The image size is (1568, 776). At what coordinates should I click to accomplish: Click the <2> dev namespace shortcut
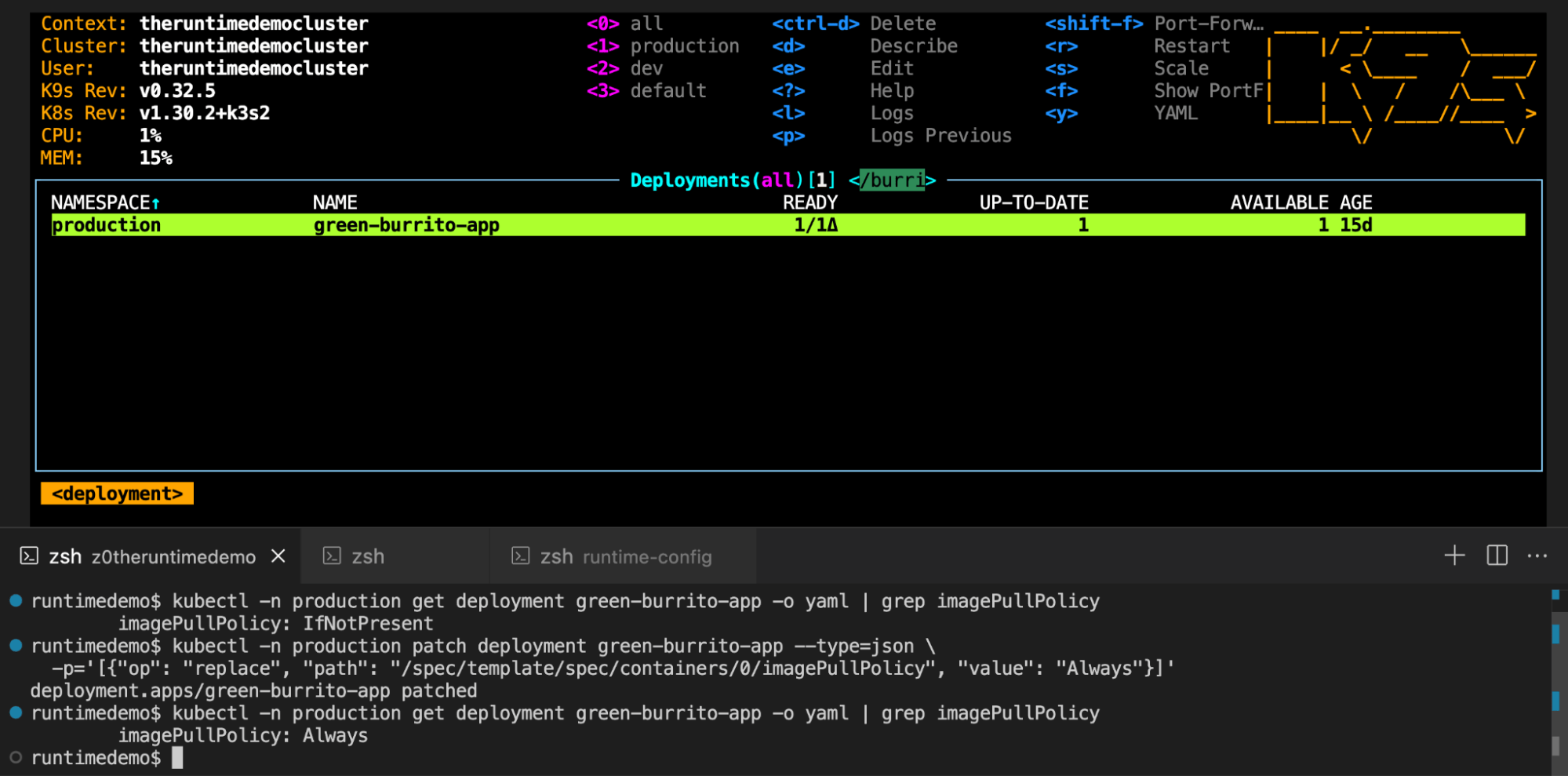click(624, 68)
